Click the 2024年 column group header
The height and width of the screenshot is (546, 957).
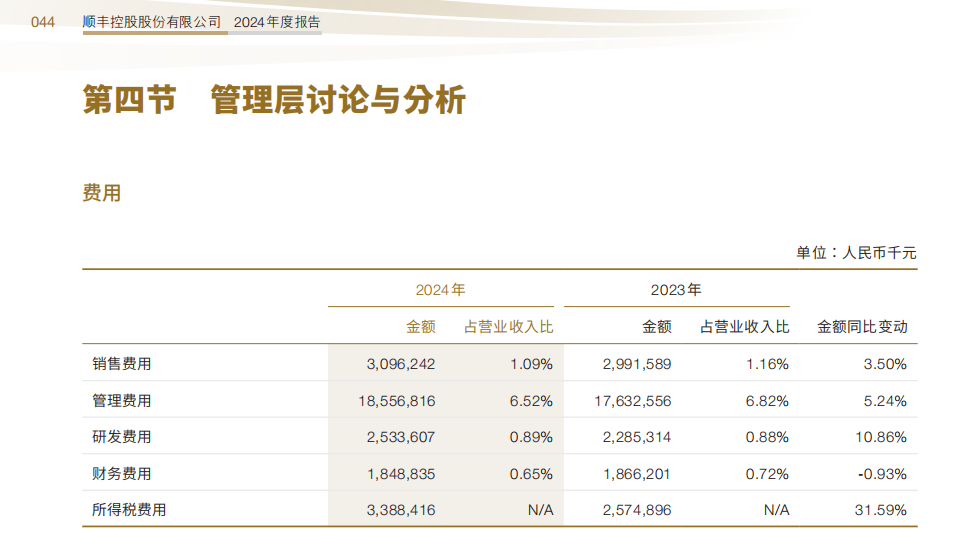[x=441, y=290]
